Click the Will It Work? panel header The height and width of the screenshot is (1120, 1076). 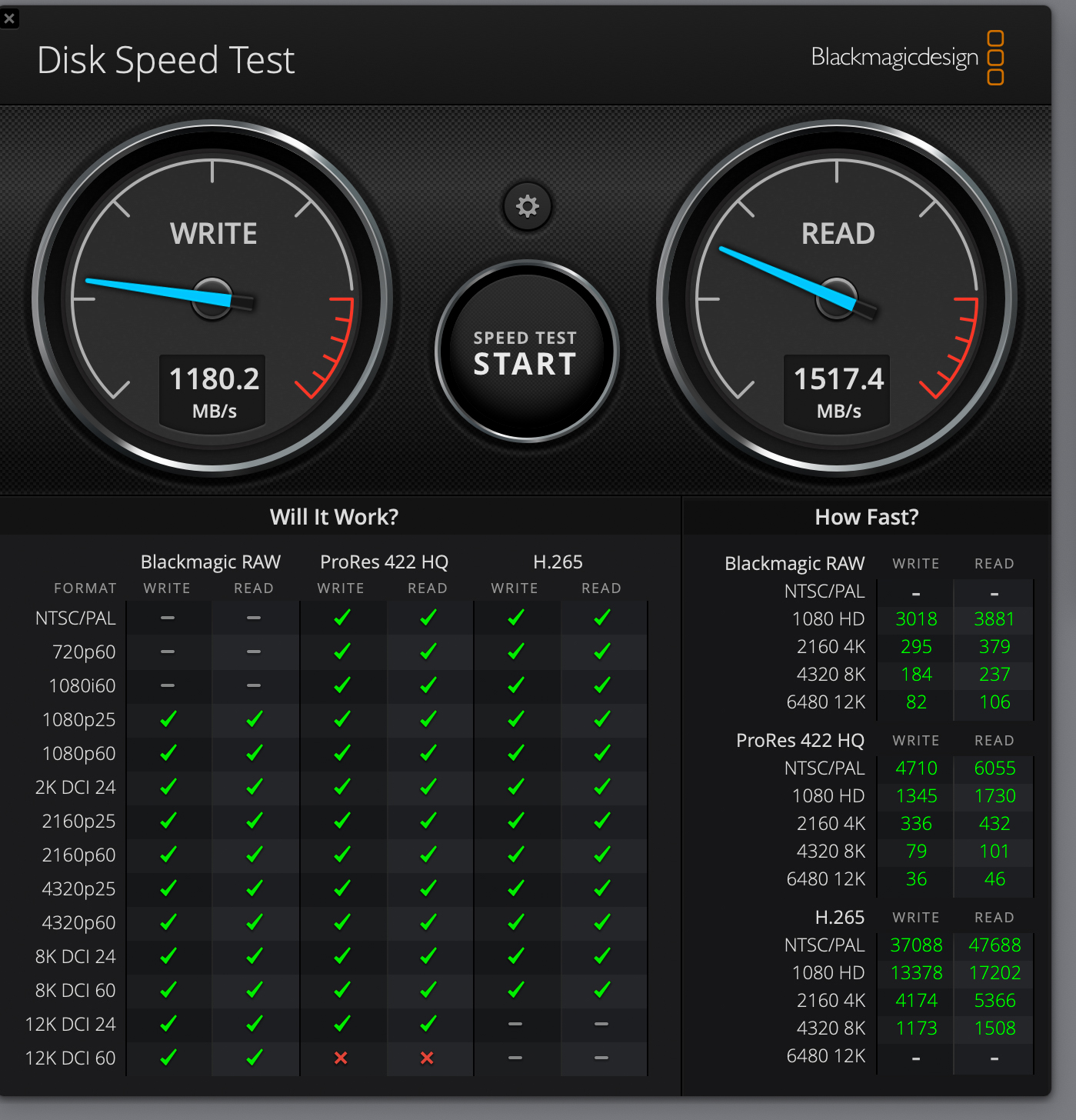point(334,517)
